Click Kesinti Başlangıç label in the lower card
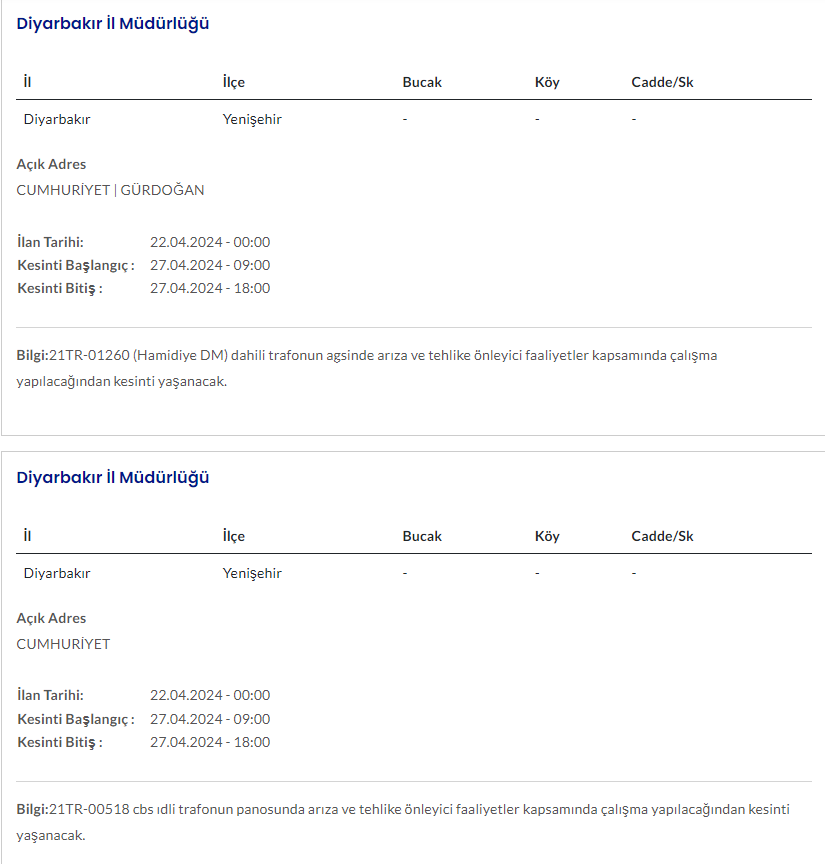Image resolution: width=825 pixels, height=864 pixels. (75, 719)
